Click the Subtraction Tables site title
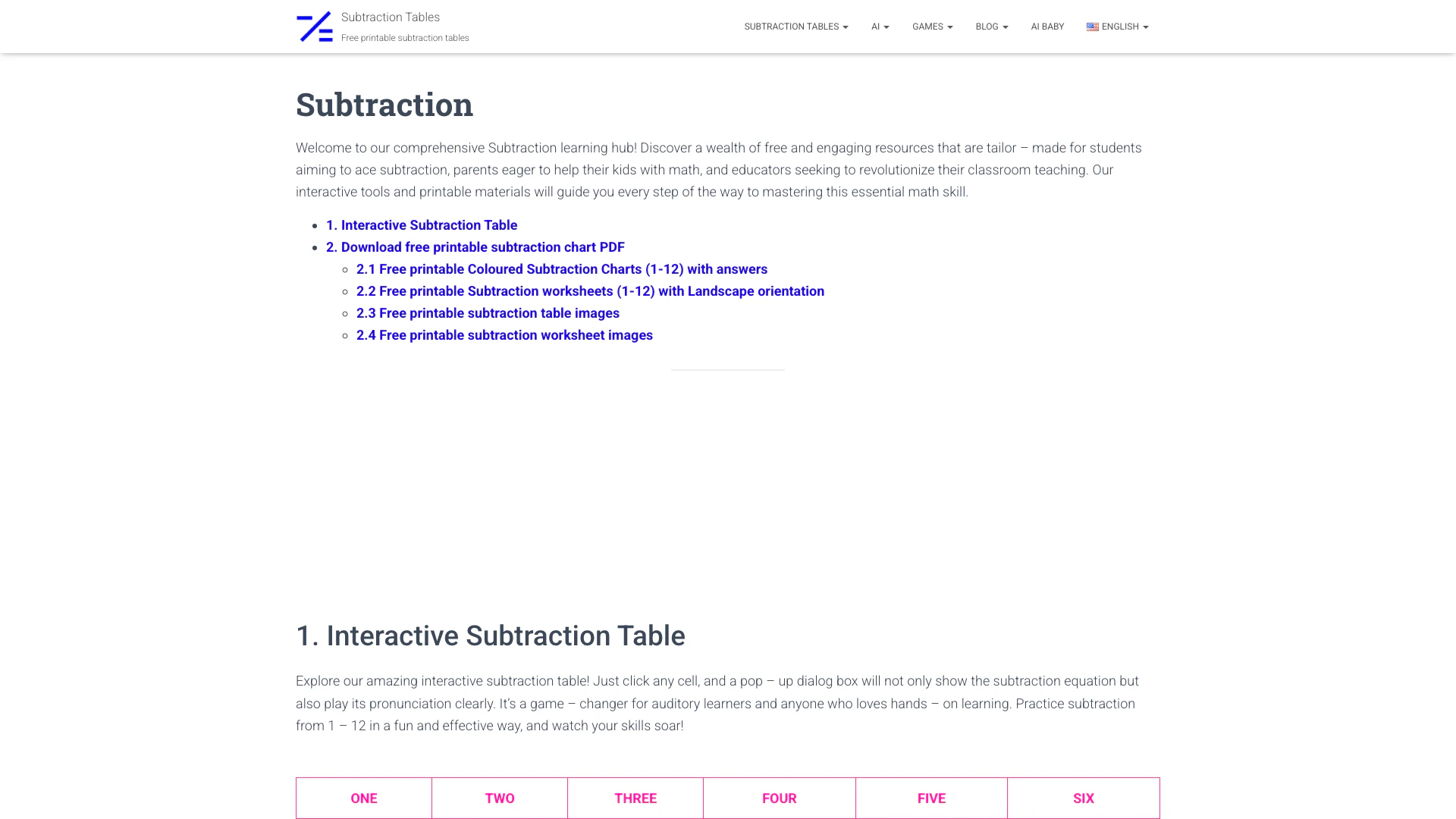This screenshot has height=819, width=1456. point(391,17)
